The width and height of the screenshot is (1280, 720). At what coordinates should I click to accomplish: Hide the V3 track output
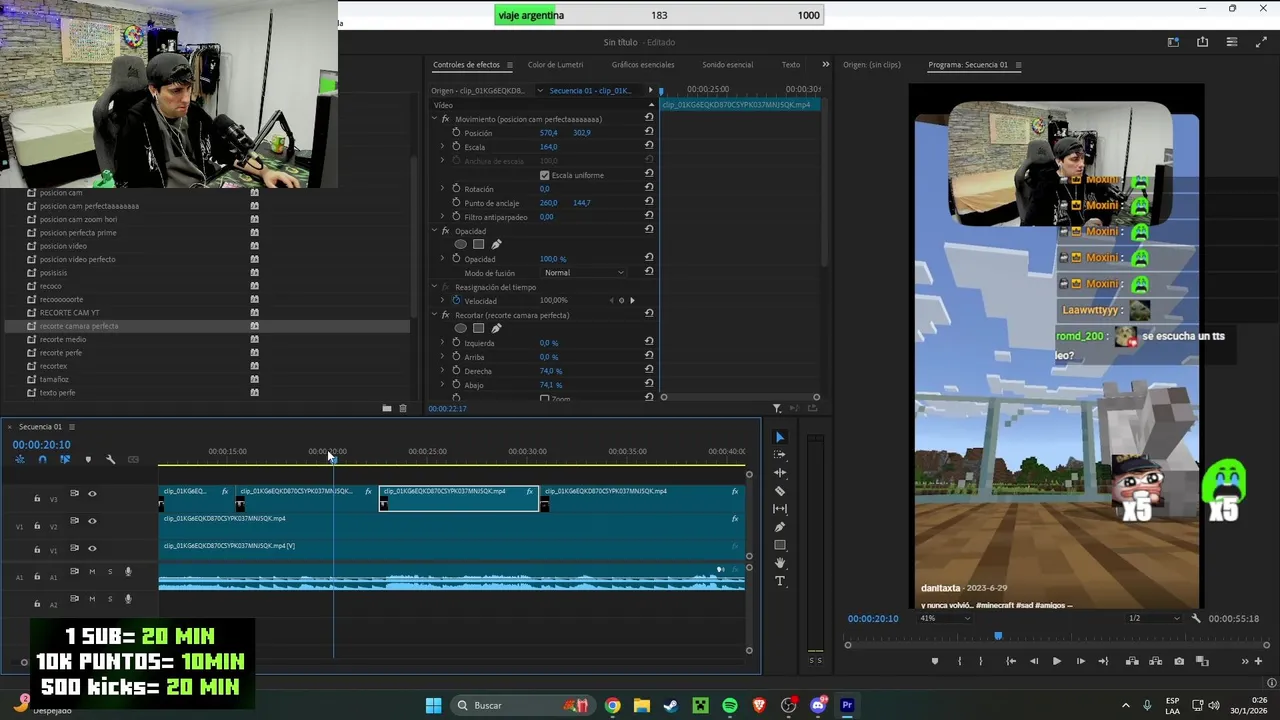pos(92,494)
